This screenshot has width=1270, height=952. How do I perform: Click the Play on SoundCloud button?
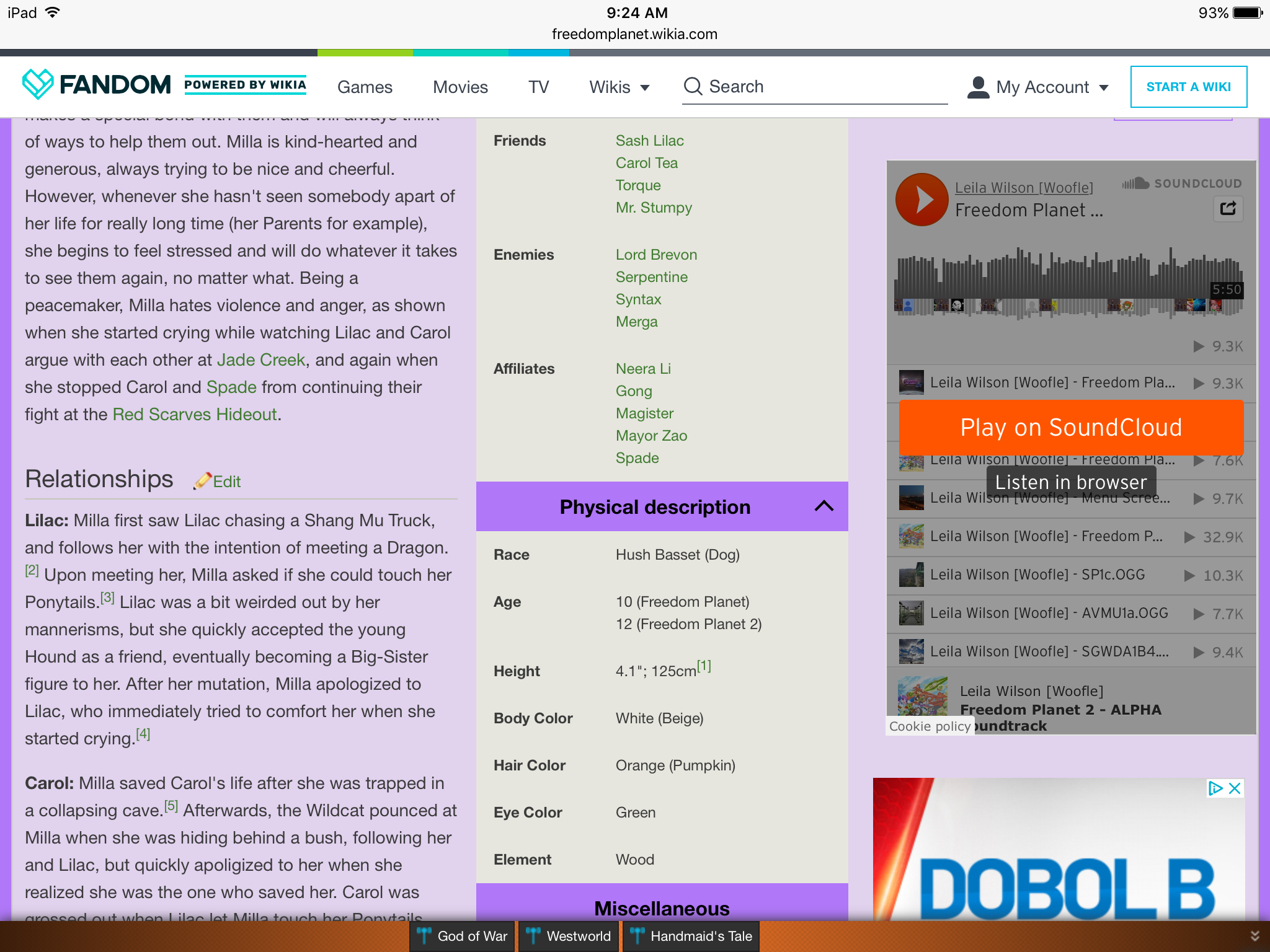pyautogui.click(x=1071, y=427)
